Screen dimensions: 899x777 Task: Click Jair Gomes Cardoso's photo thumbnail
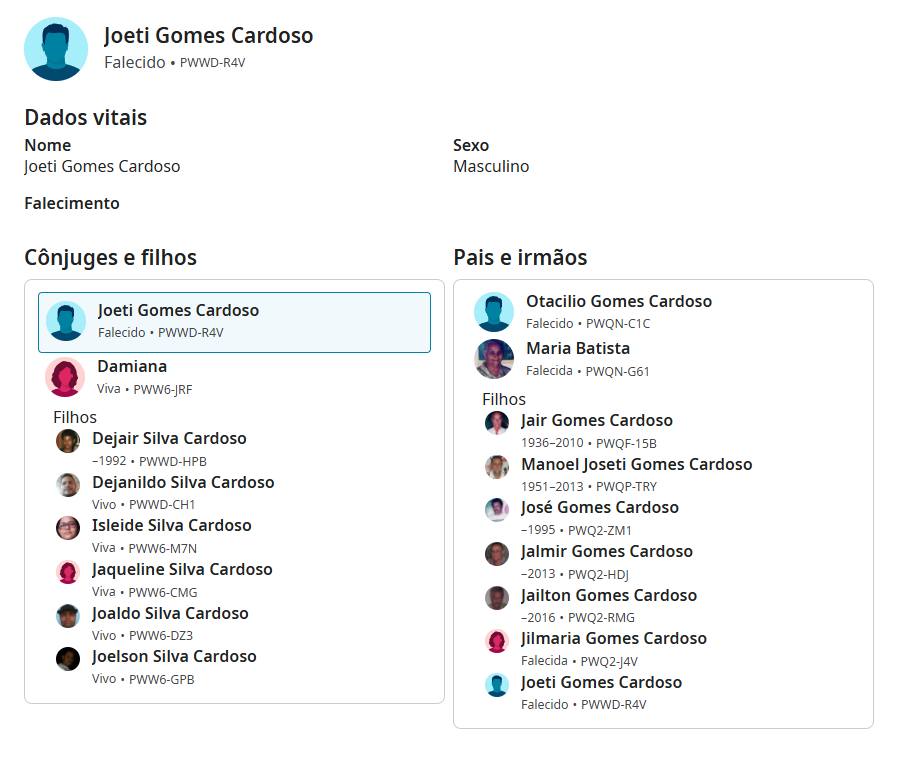point(497,423)
